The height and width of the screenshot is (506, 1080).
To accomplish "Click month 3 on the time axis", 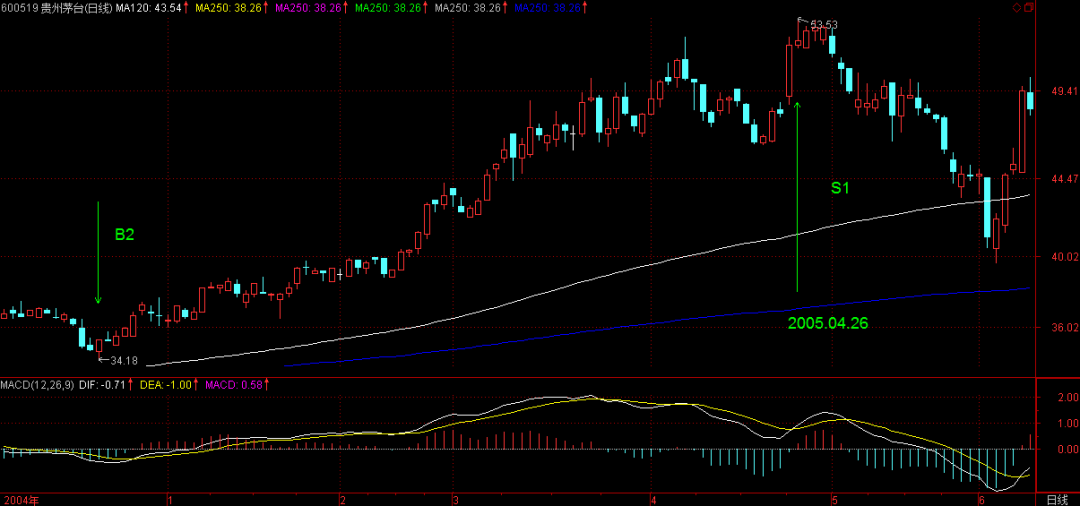I will pyautogui.click(x=454, y=499).
